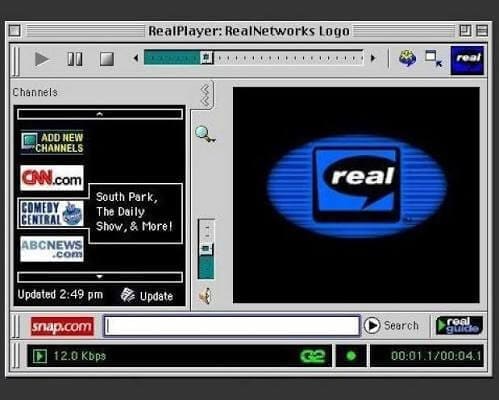Open Add New Channels
The height and width of the screenshot is (400, 499).
point(52,142)
